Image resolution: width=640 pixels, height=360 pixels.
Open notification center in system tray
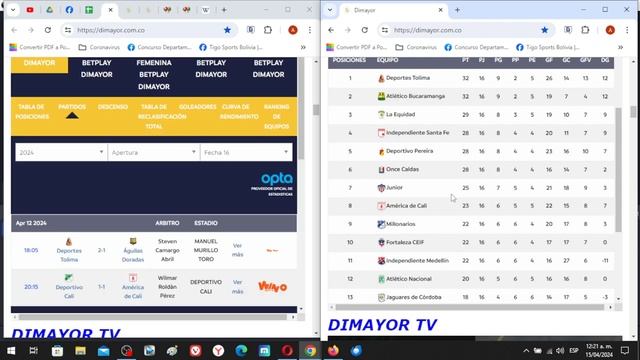[x=624, y=351]
